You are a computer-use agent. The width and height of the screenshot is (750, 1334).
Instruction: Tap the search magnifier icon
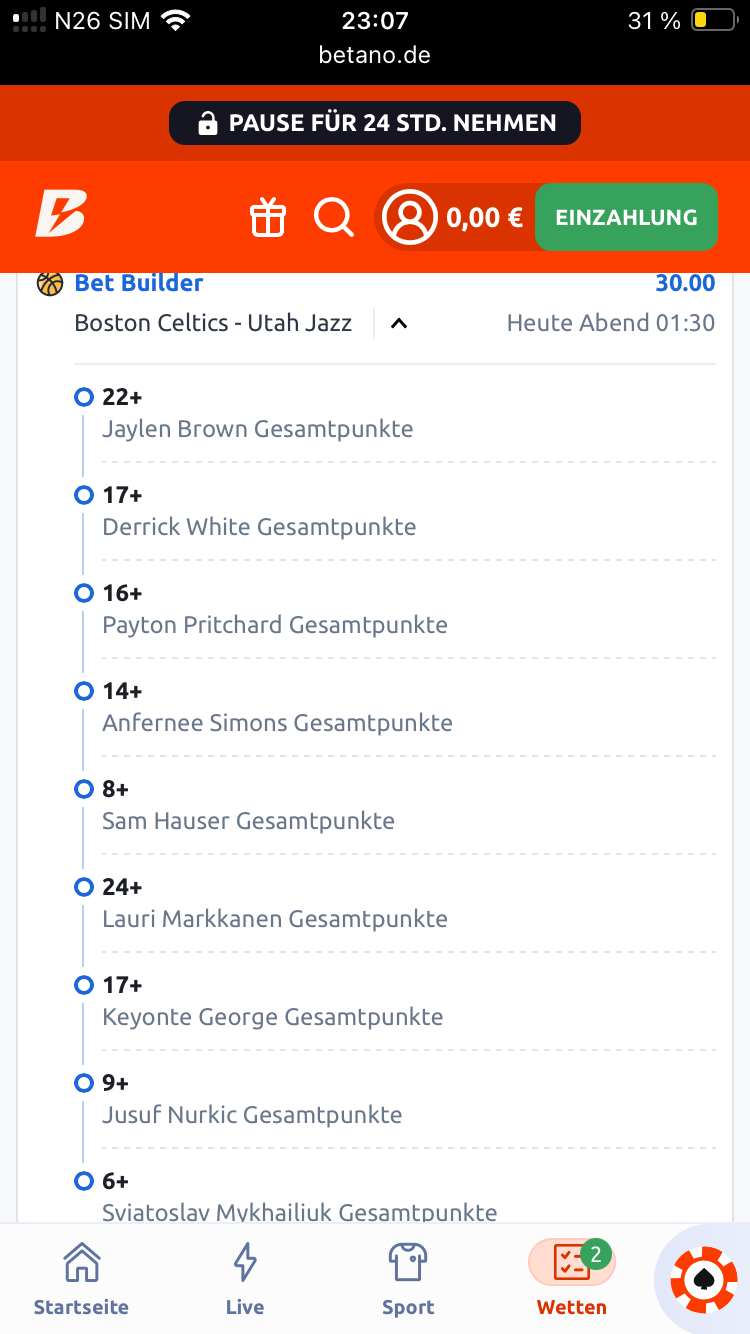pos(334,217)
